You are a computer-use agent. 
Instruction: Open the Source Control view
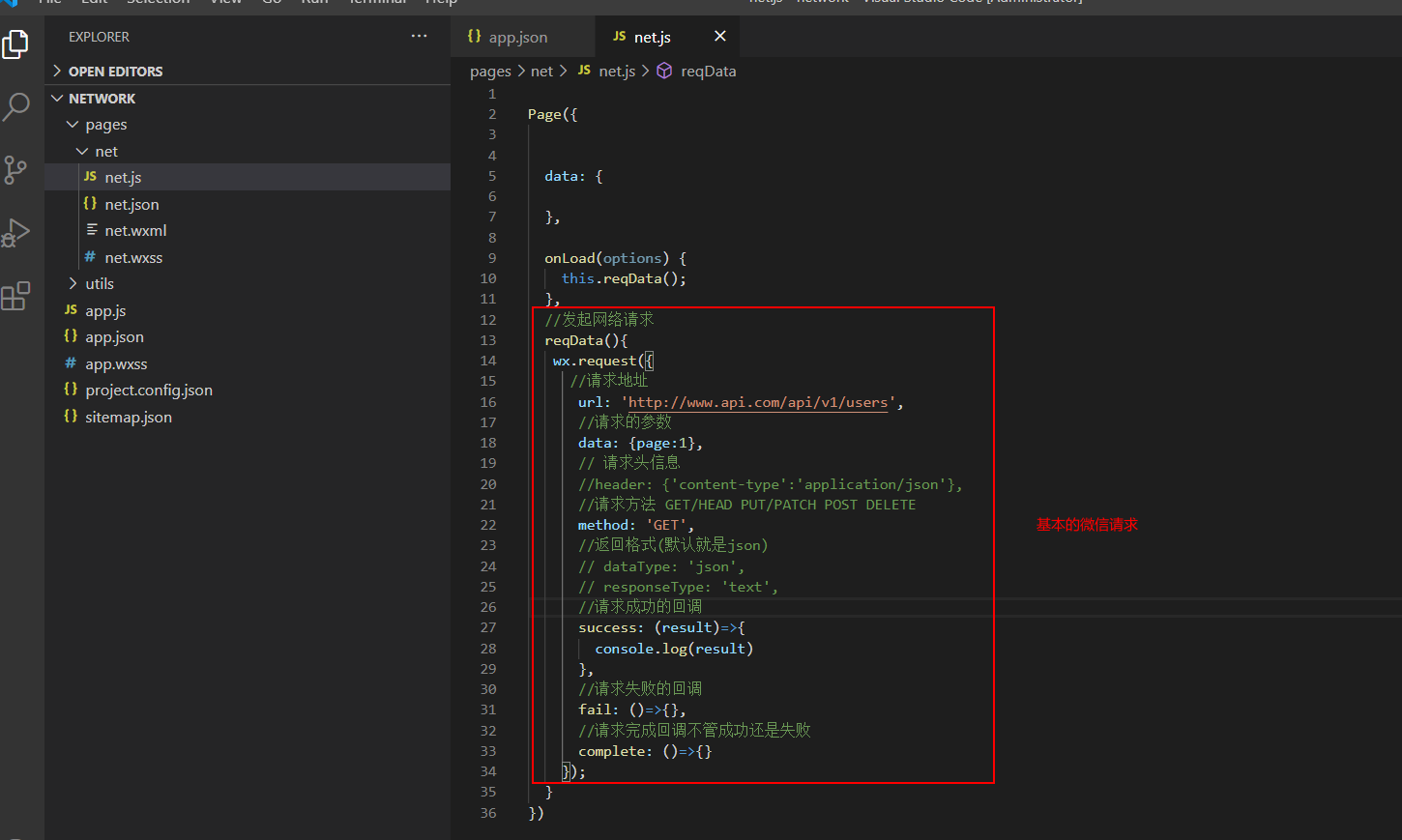16,170
